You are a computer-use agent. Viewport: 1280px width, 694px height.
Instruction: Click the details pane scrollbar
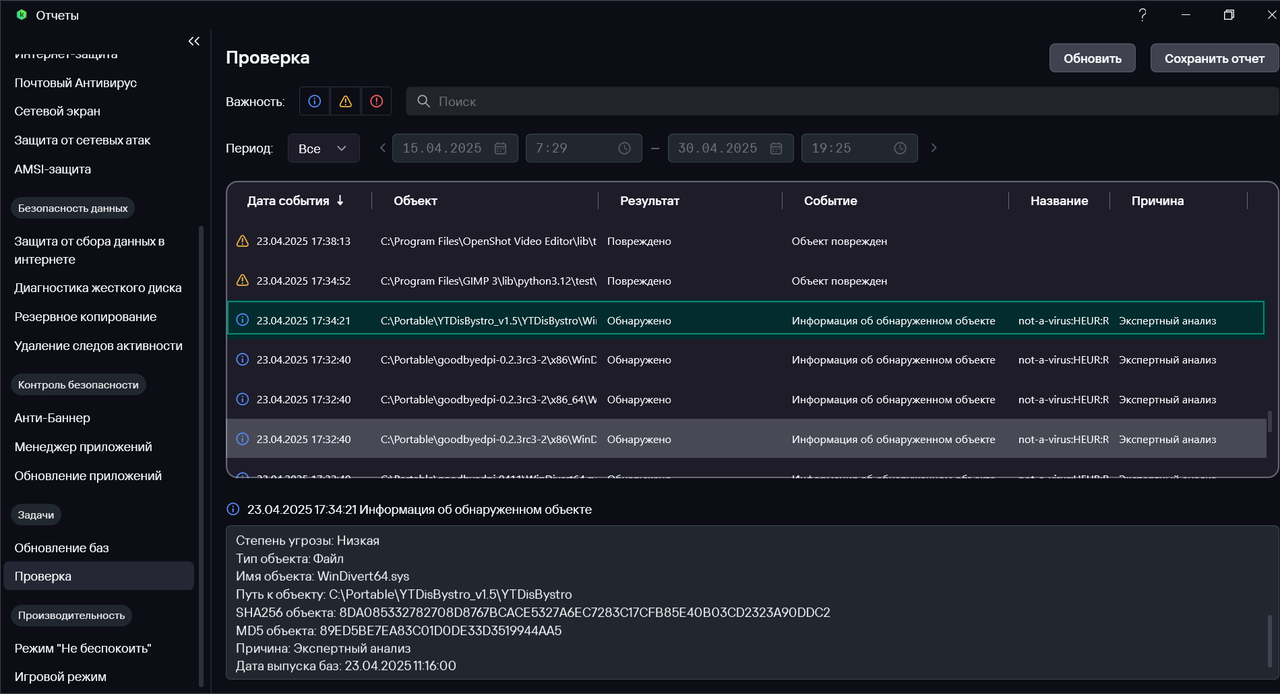(1270, 640)
